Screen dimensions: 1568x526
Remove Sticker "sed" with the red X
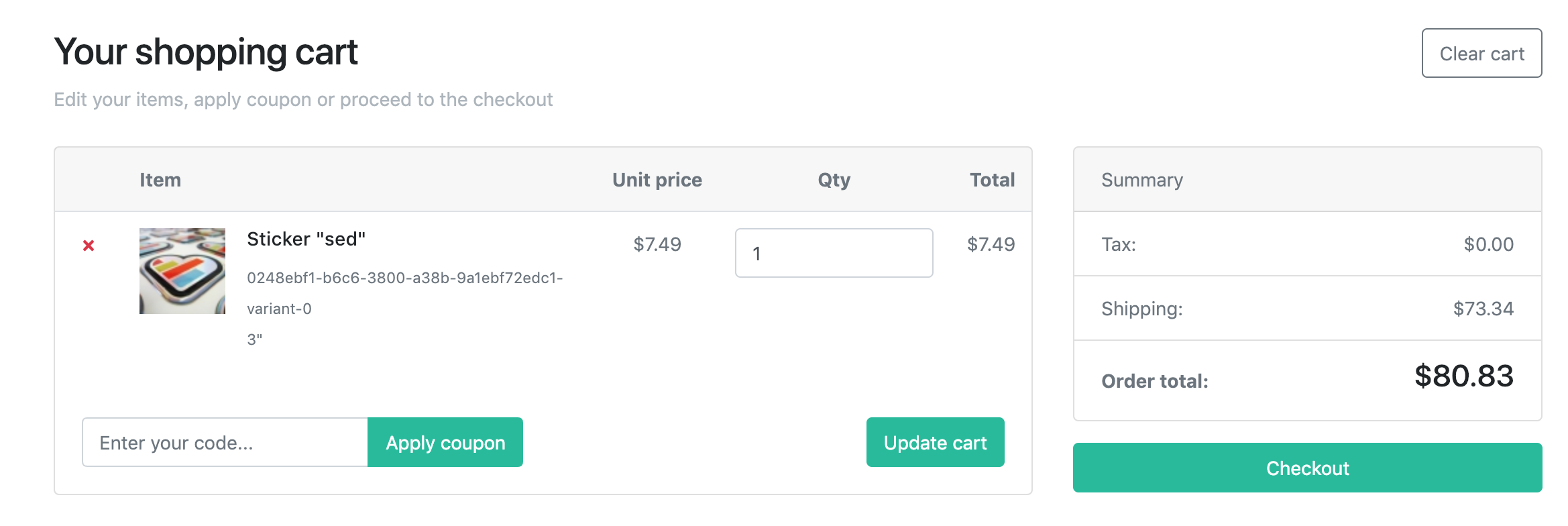point(89,246)
